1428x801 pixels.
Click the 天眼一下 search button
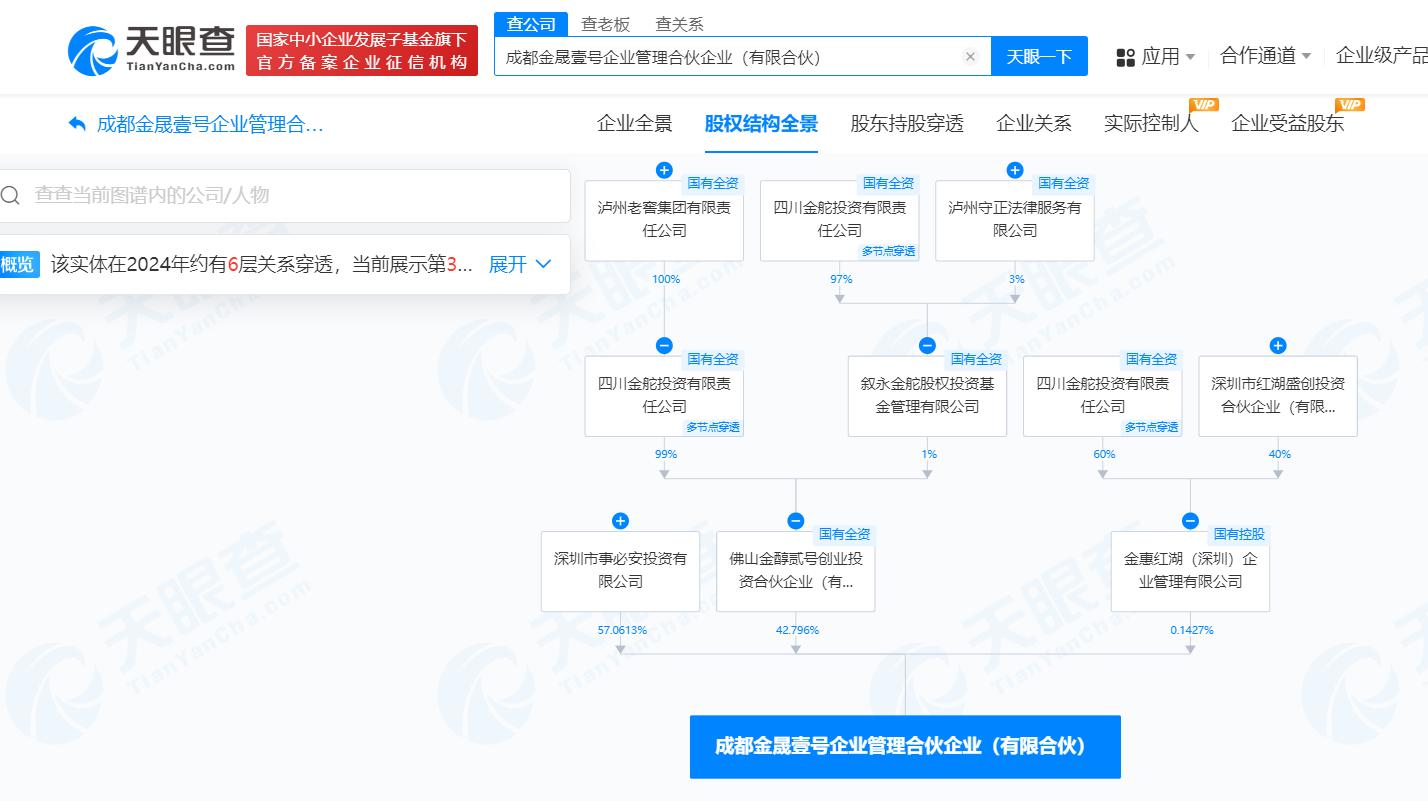tap(1039, 57)
